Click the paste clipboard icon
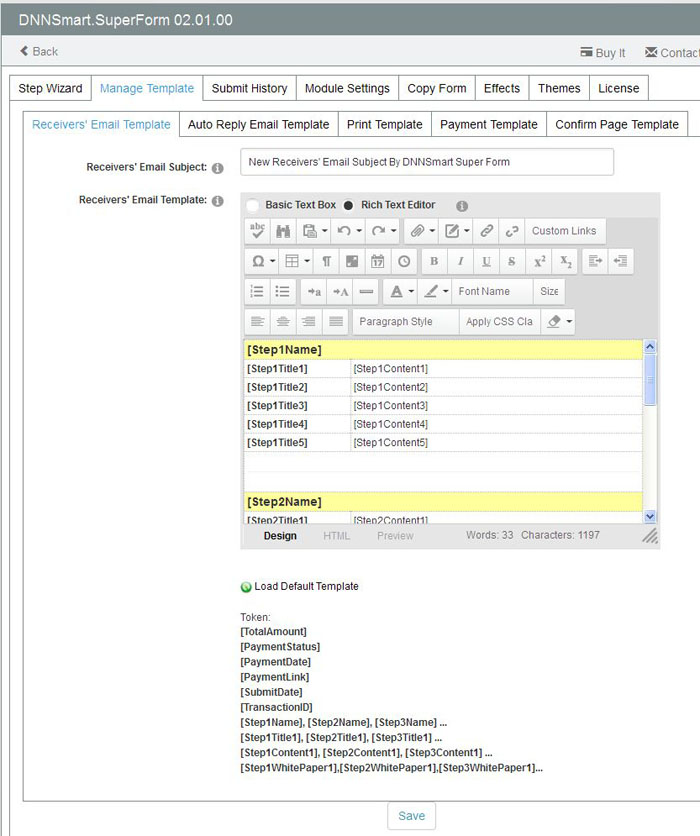The image size is (700, 836). tap(310, 231)
